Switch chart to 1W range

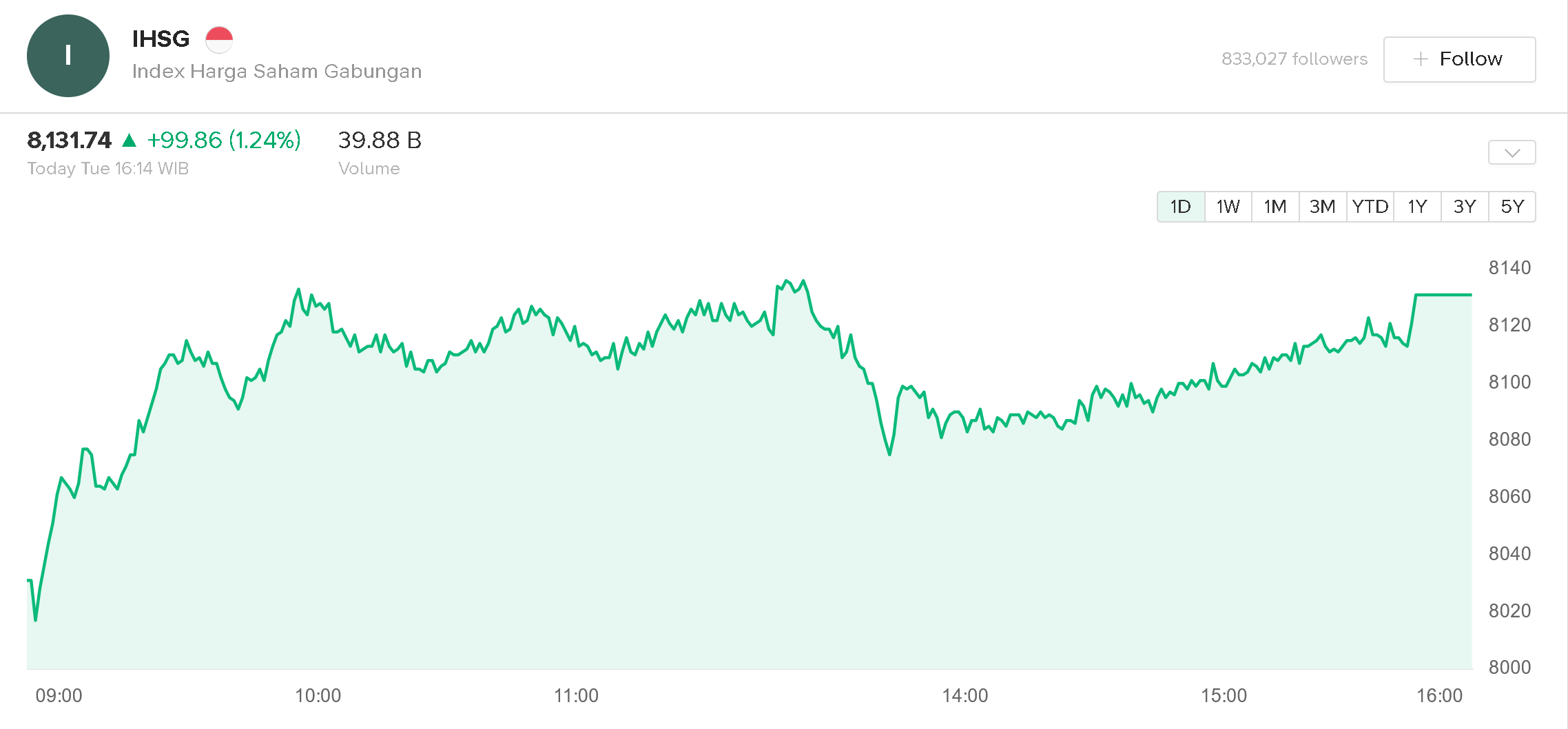(1228, 207)
